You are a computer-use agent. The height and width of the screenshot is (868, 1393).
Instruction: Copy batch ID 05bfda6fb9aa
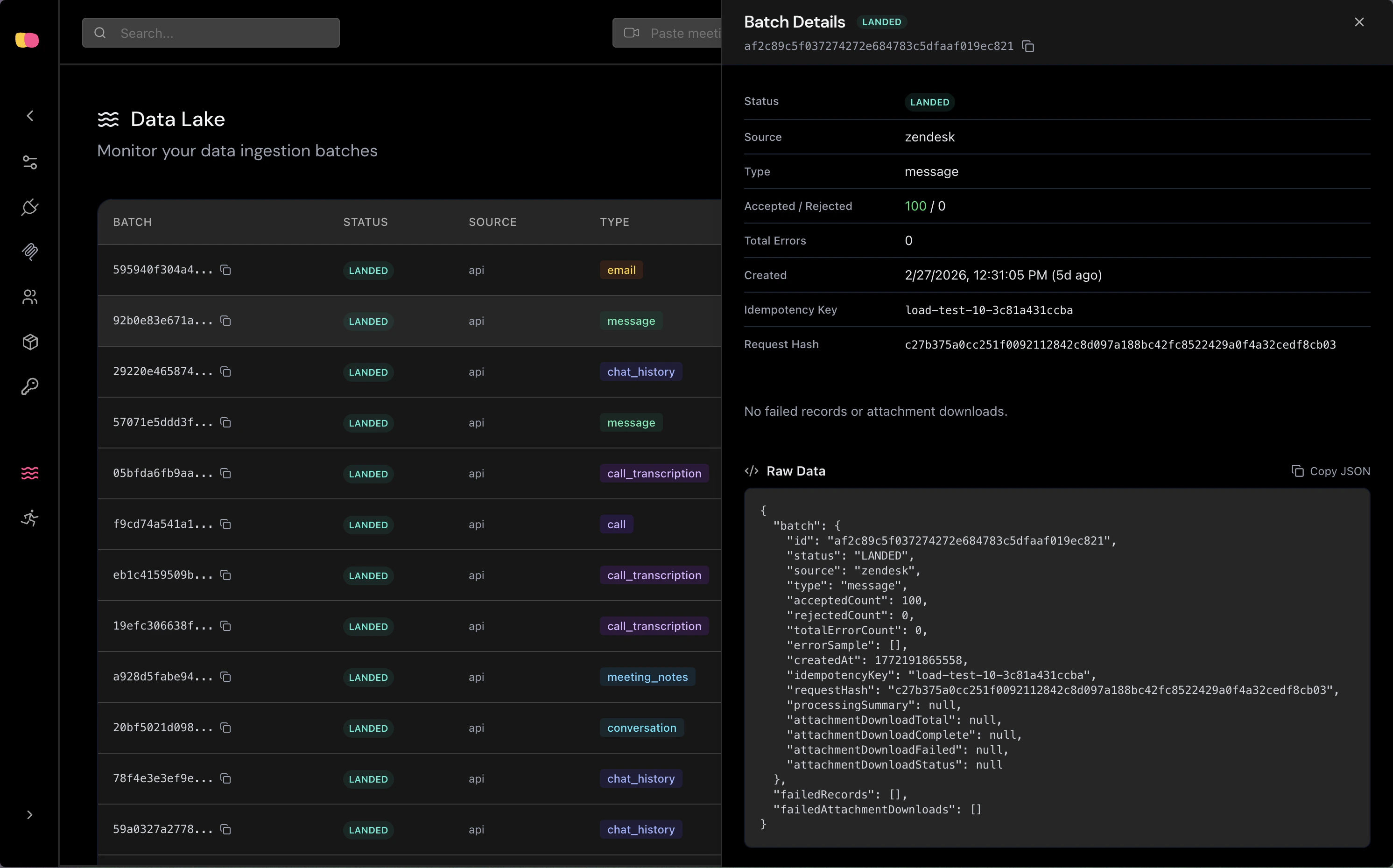click(225, 474)
